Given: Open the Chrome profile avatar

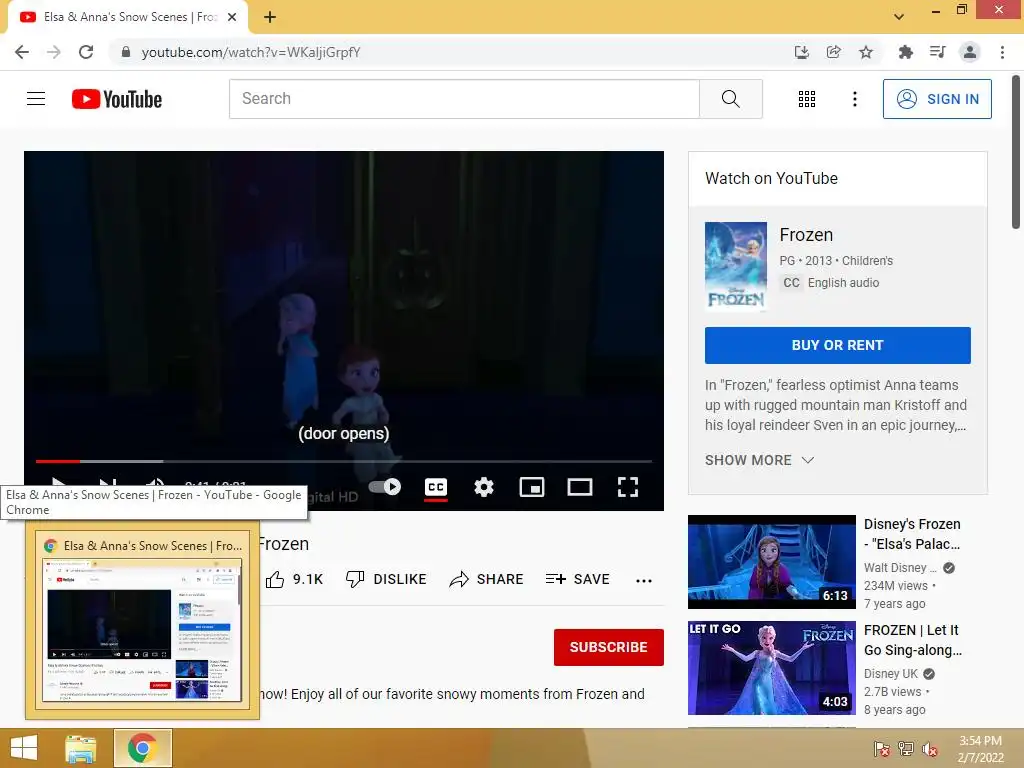Looking at the screenshot, I should [970, 52].
